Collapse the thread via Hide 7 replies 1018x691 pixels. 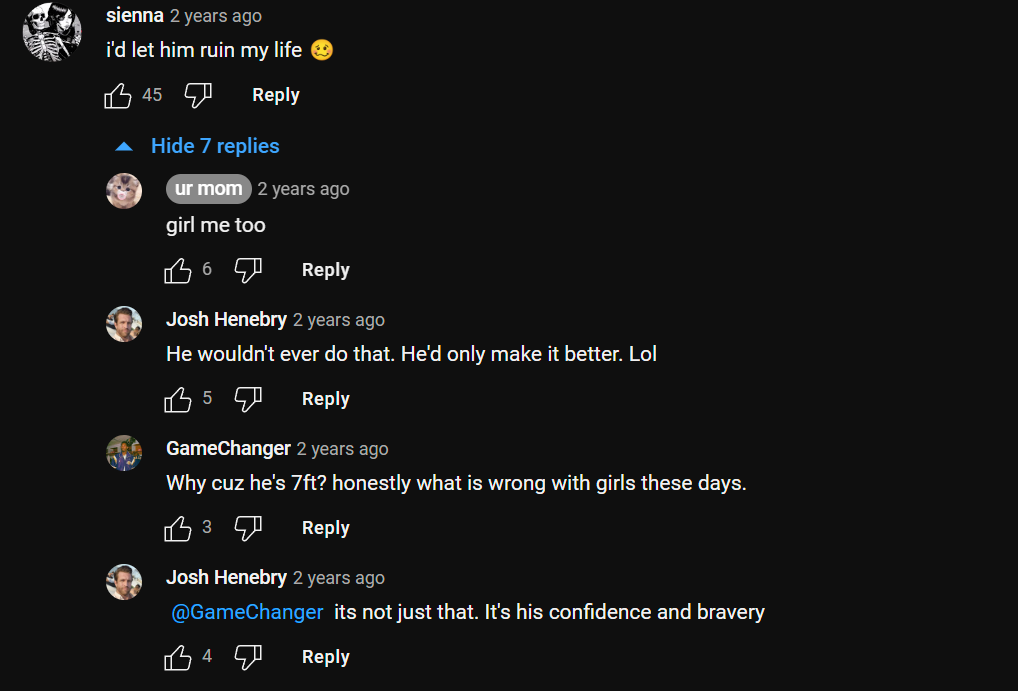point(197,146)
